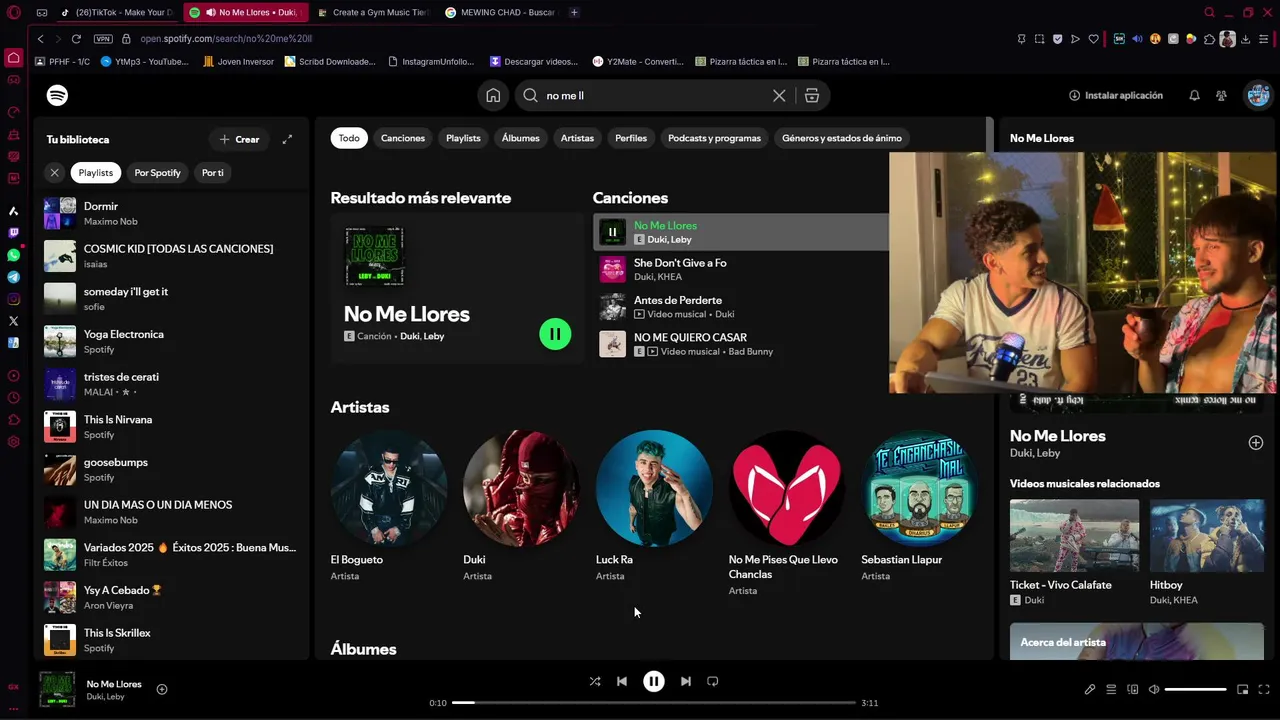Expand Tu biblioteca to full view

point(287,139)
